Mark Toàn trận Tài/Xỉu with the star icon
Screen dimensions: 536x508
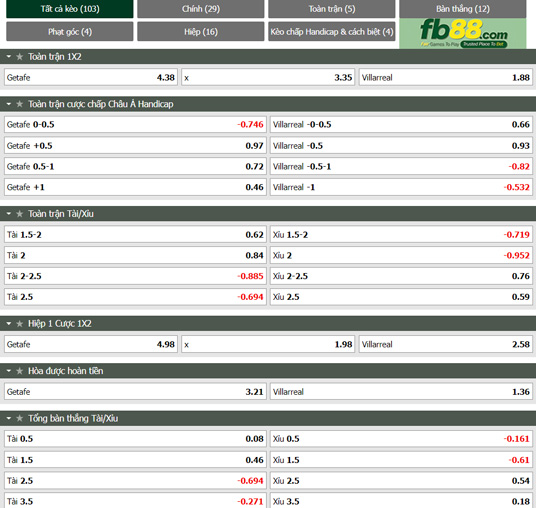[19, 214]
